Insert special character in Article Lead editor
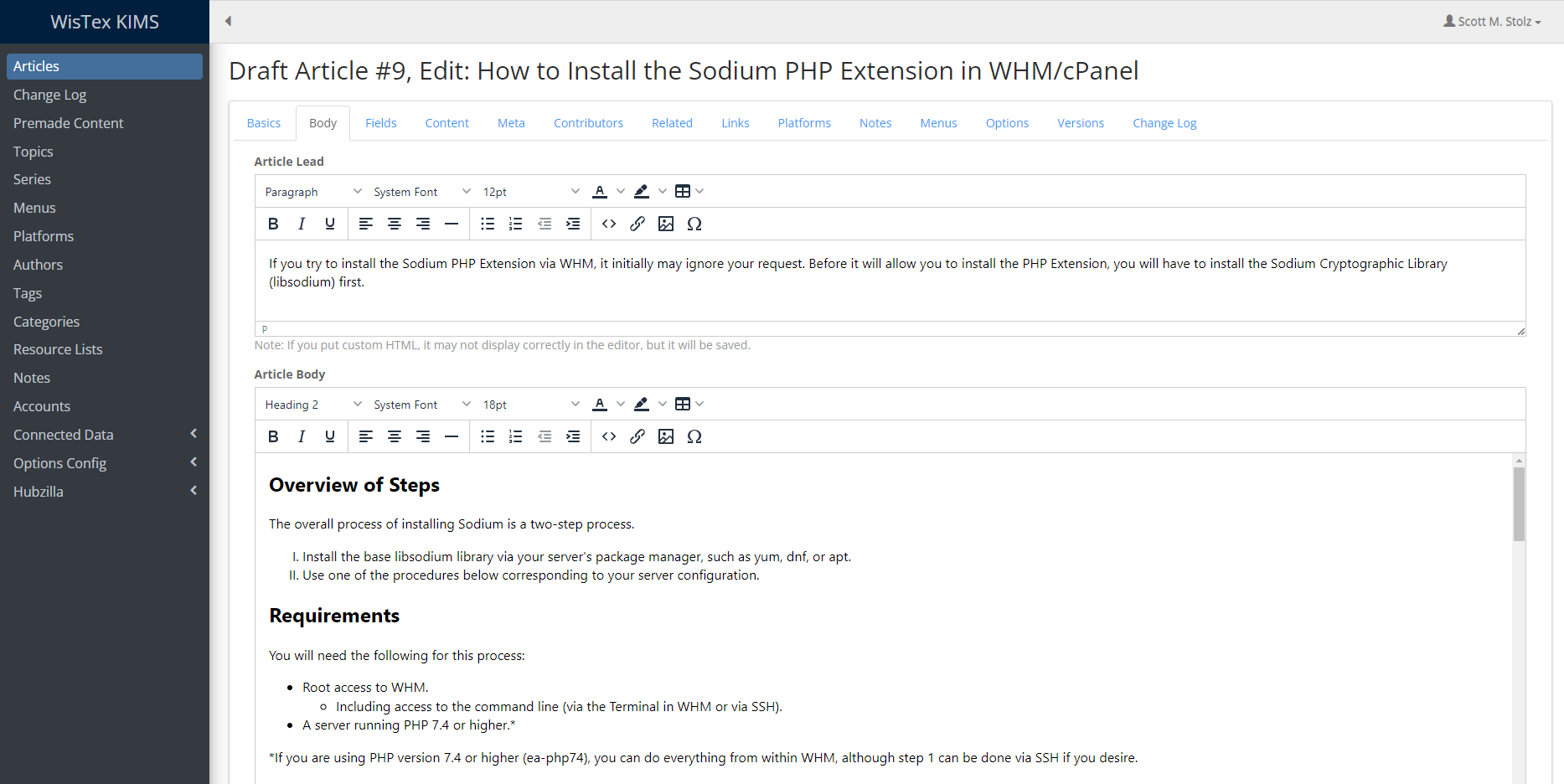The image size is (1564, 784). (x=694, y=224)
